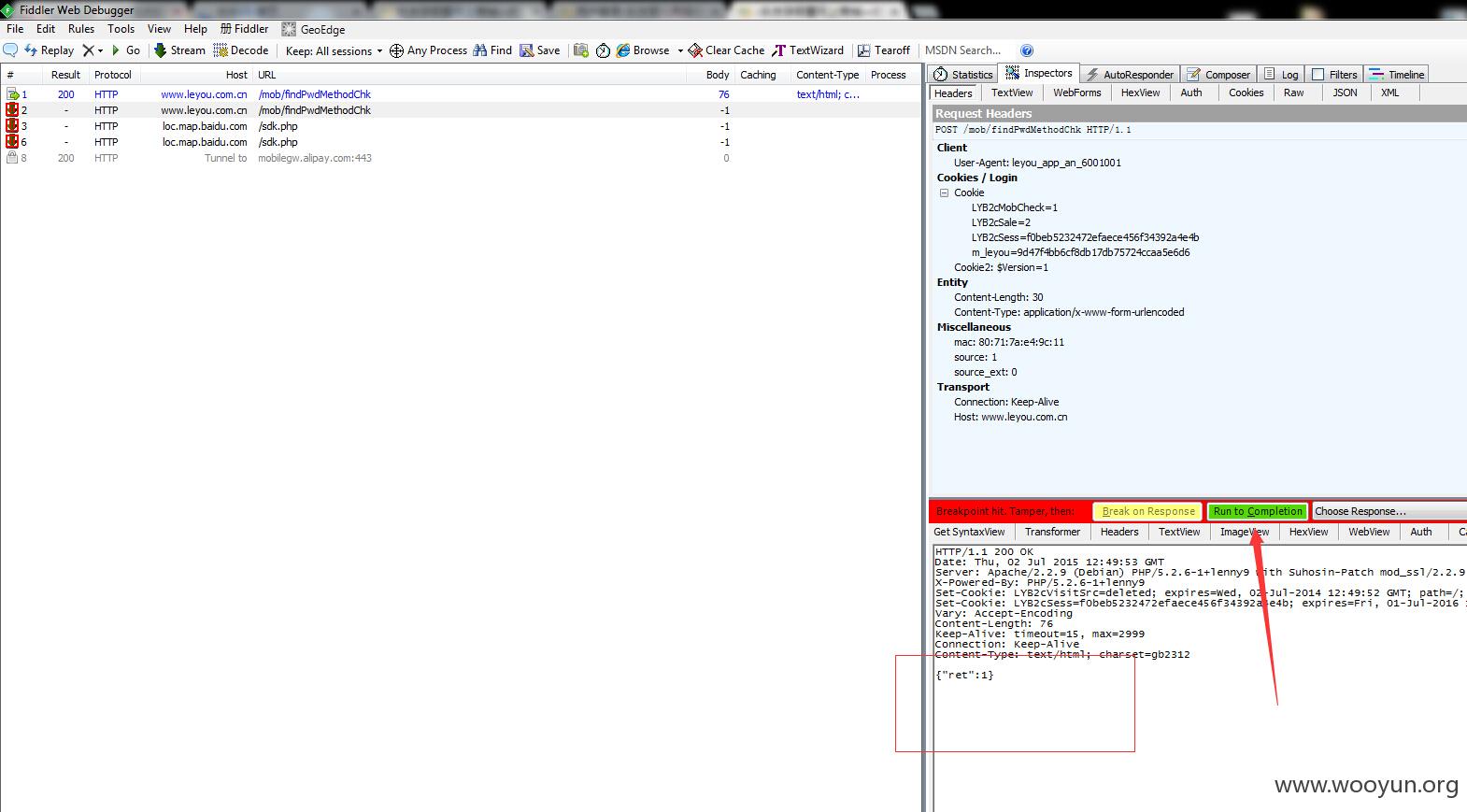
Task: Click Break on Response button
Action: 1147,511
